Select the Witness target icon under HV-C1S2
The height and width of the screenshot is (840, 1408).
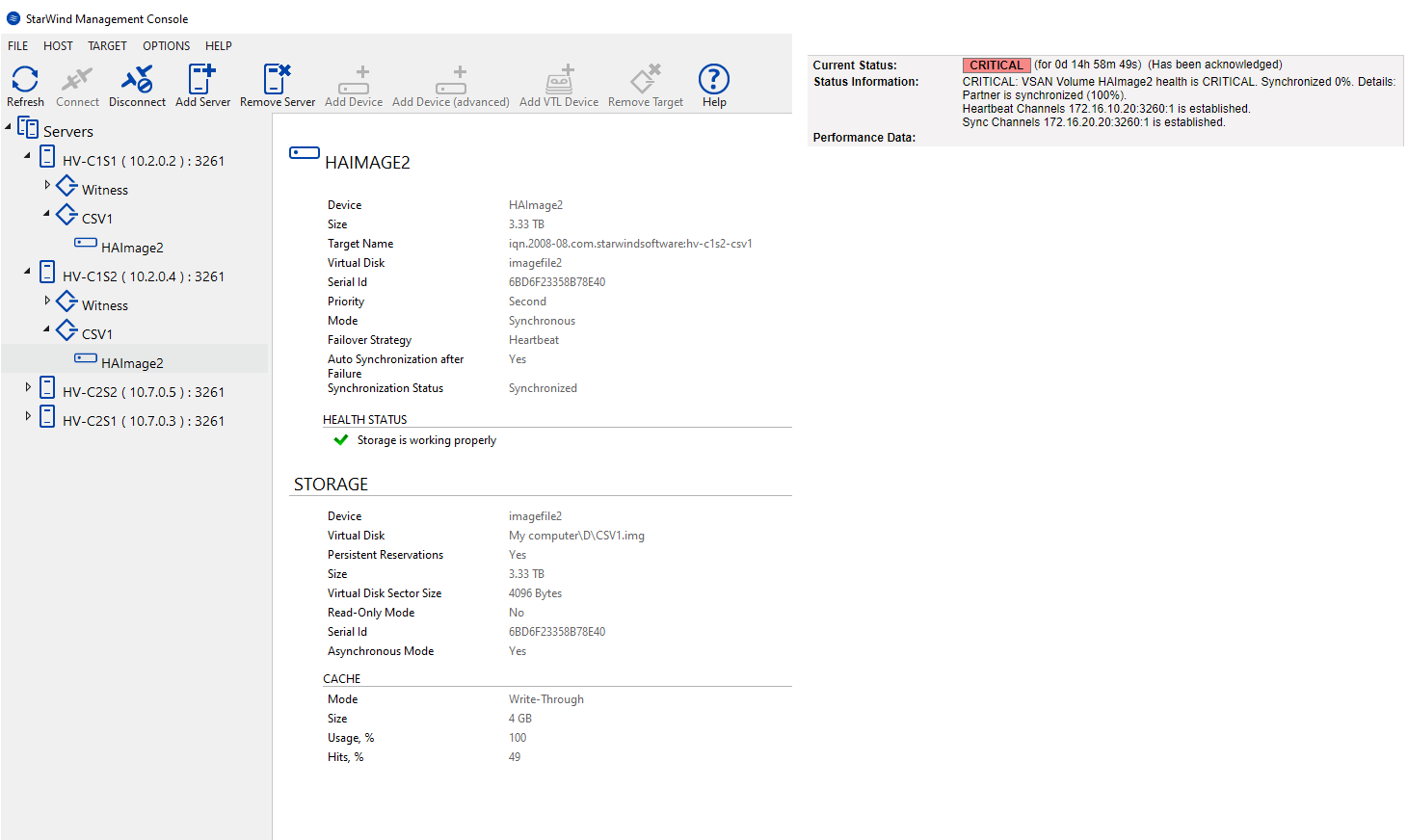click(66, 301)
